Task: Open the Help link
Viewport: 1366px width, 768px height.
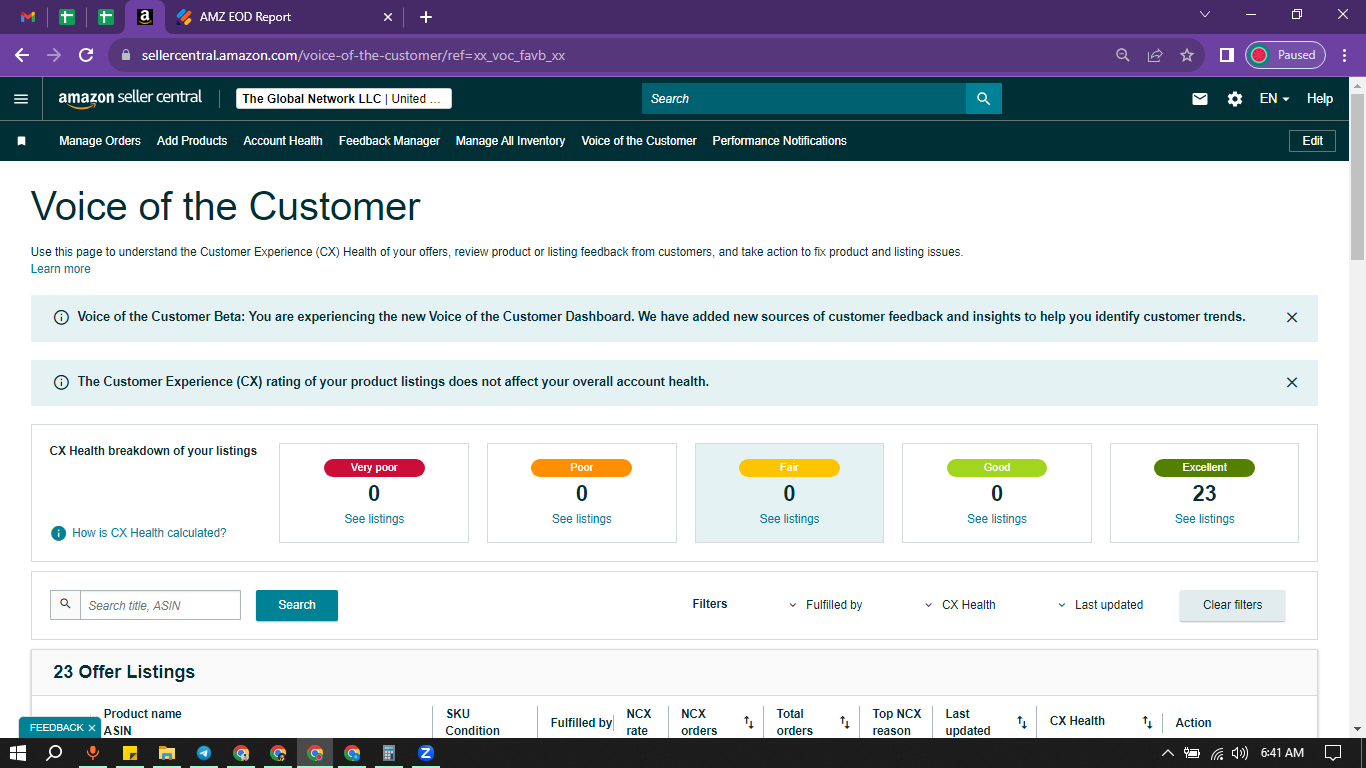Action: click(1320, 99)
